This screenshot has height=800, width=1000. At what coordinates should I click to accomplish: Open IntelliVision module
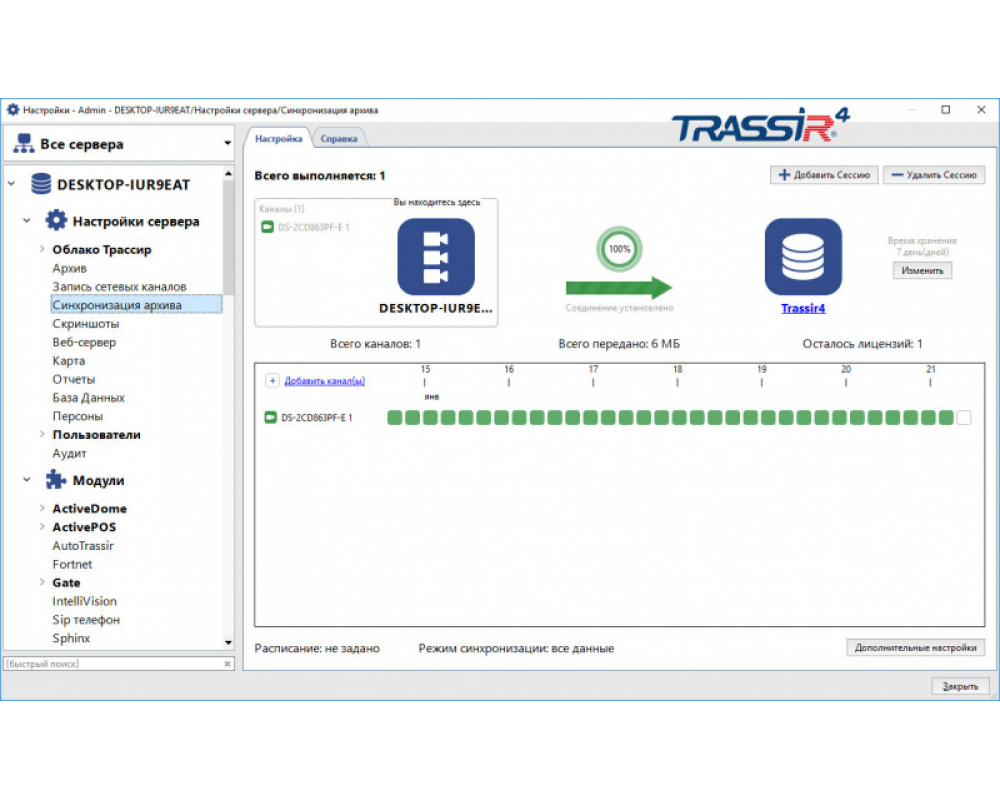84,601
